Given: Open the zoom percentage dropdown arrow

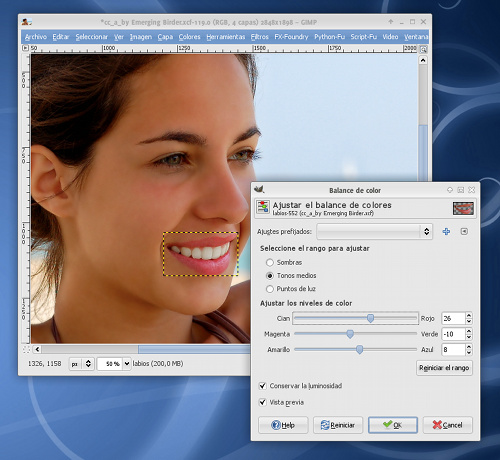Looking at the screenshot, I should click(x=127, y=364).
